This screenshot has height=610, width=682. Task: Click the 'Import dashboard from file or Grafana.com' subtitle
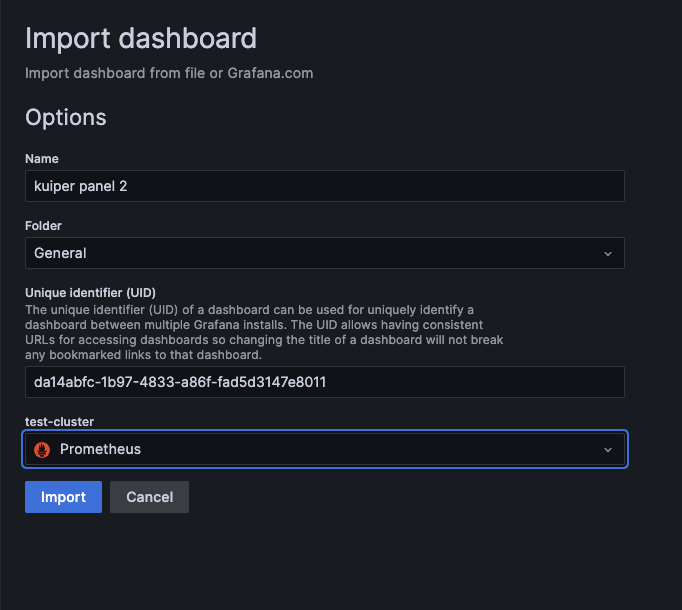coord(169,73)
